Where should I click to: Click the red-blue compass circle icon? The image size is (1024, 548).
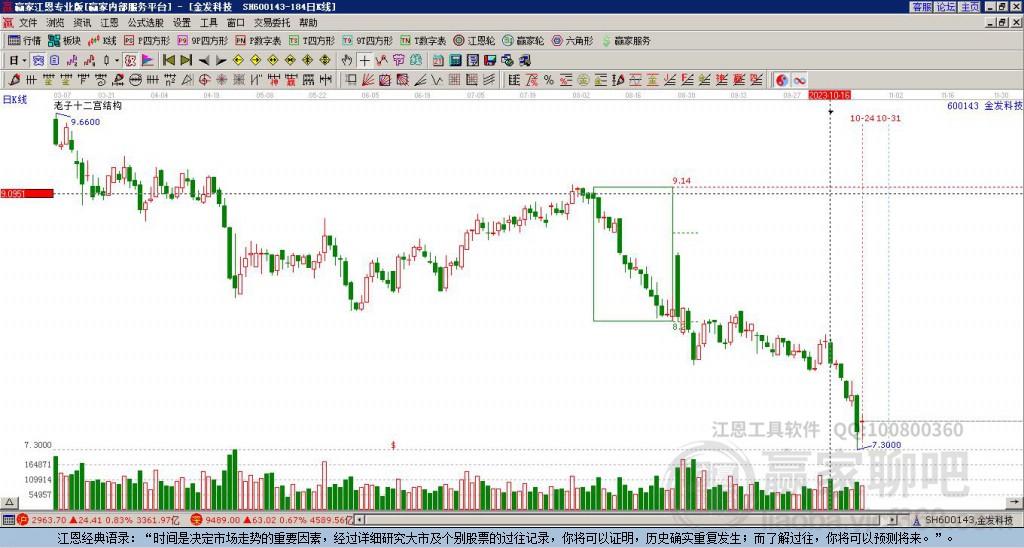[x=204, y=80]
